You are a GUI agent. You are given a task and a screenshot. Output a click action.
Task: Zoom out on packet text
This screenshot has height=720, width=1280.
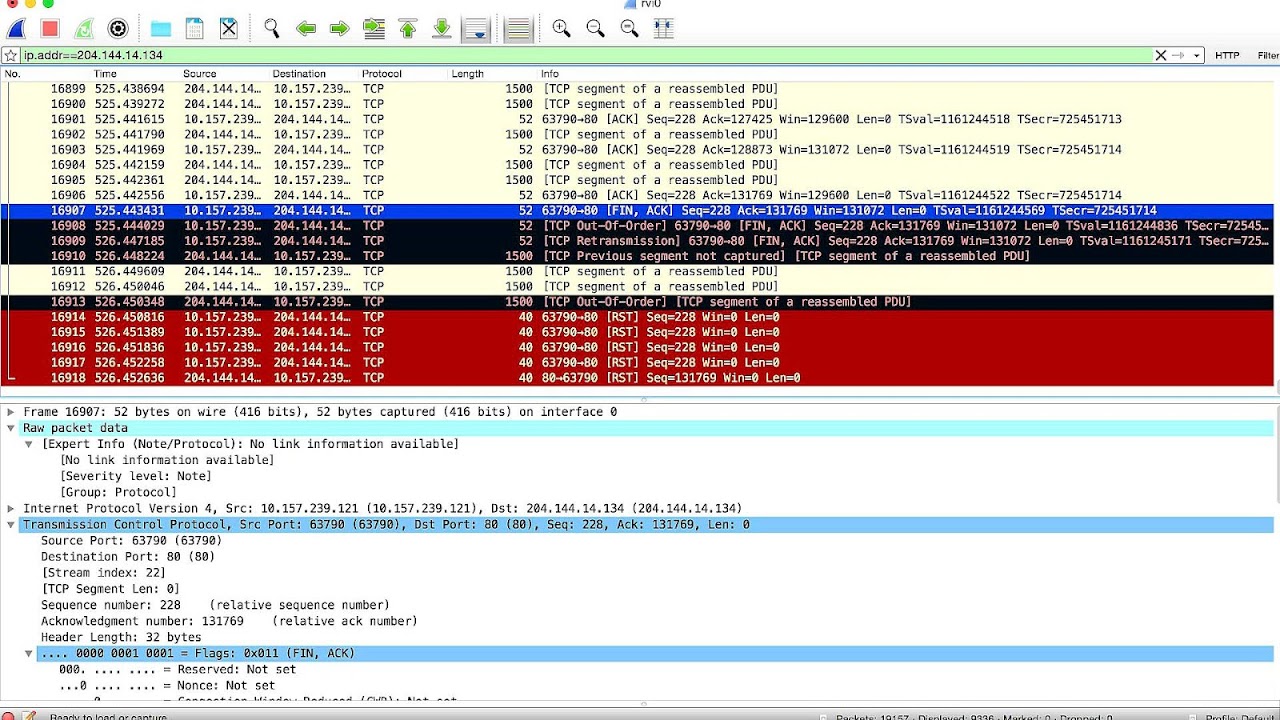coord(595,29)
